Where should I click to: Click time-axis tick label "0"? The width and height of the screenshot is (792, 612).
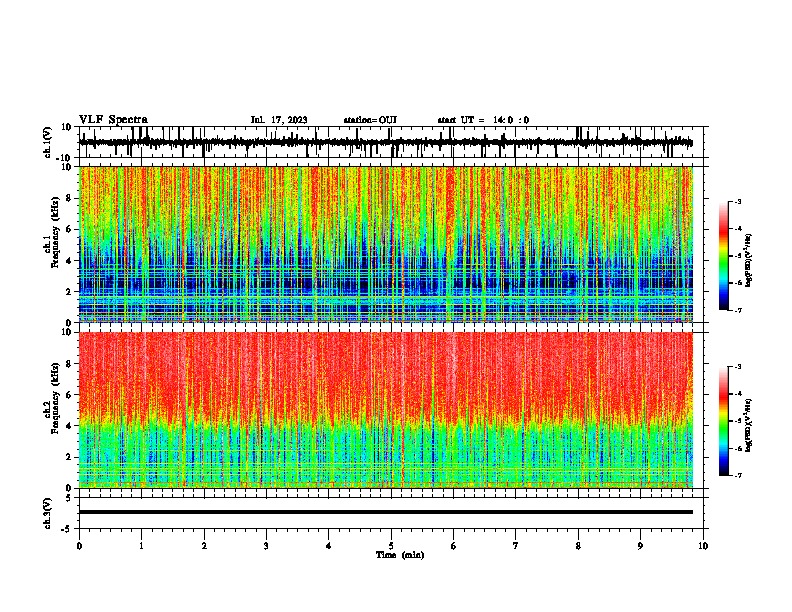79,546
